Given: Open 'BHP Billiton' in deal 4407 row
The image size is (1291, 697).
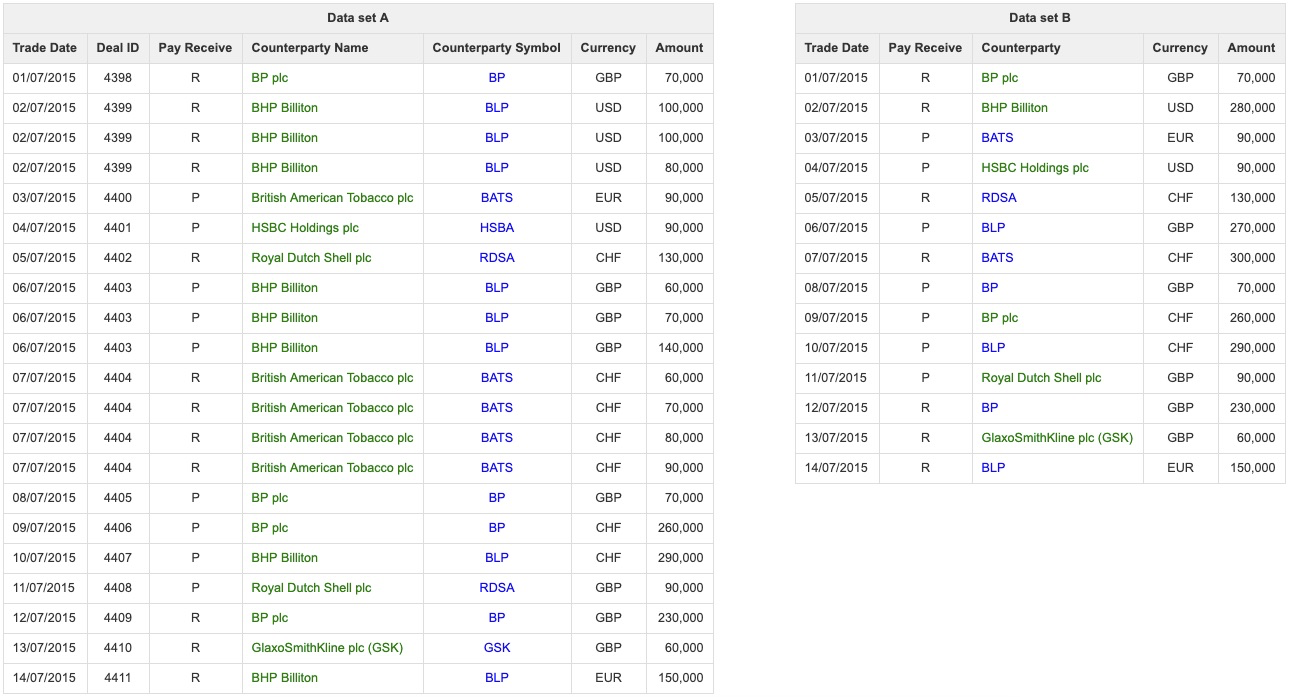Looking at the screenshot, I should 285,558.
